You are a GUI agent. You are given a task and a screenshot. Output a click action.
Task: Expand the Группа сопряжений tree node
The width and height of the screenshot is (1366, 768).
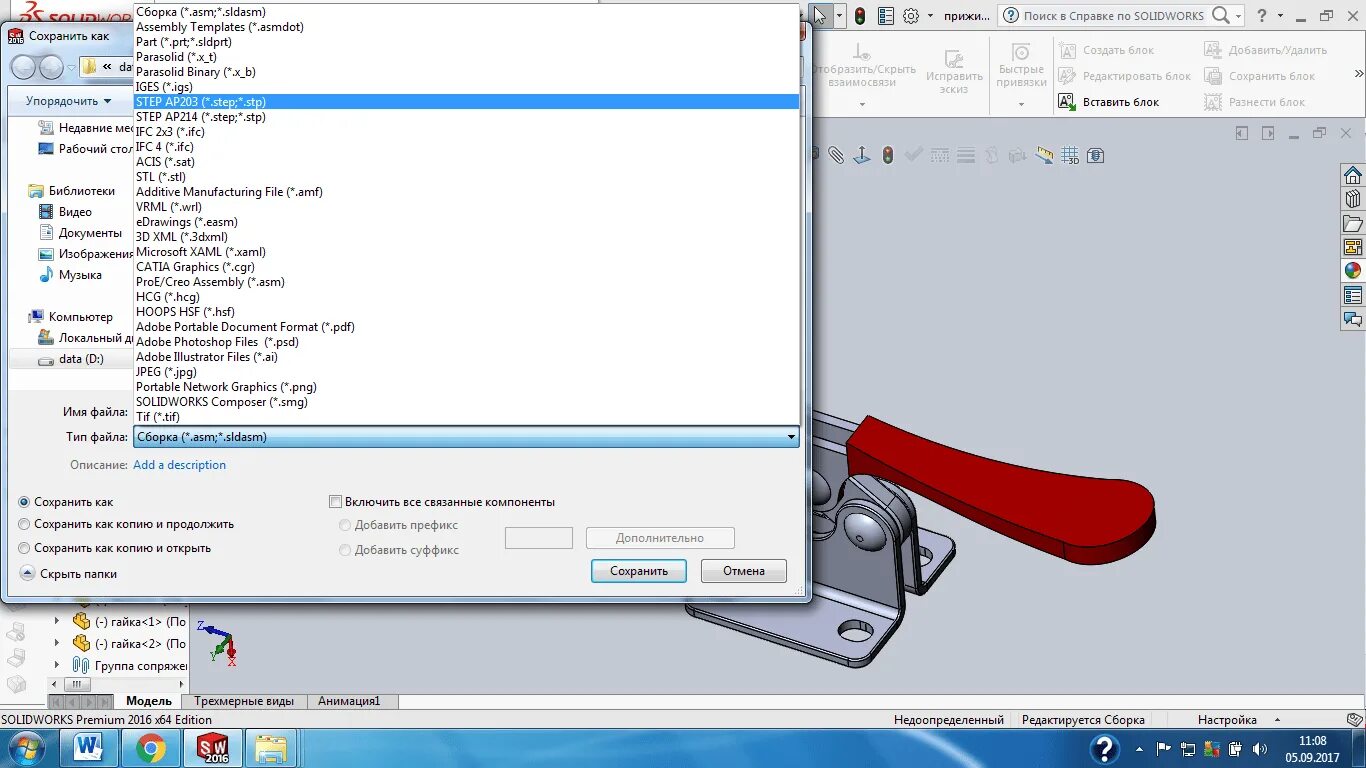57,665
